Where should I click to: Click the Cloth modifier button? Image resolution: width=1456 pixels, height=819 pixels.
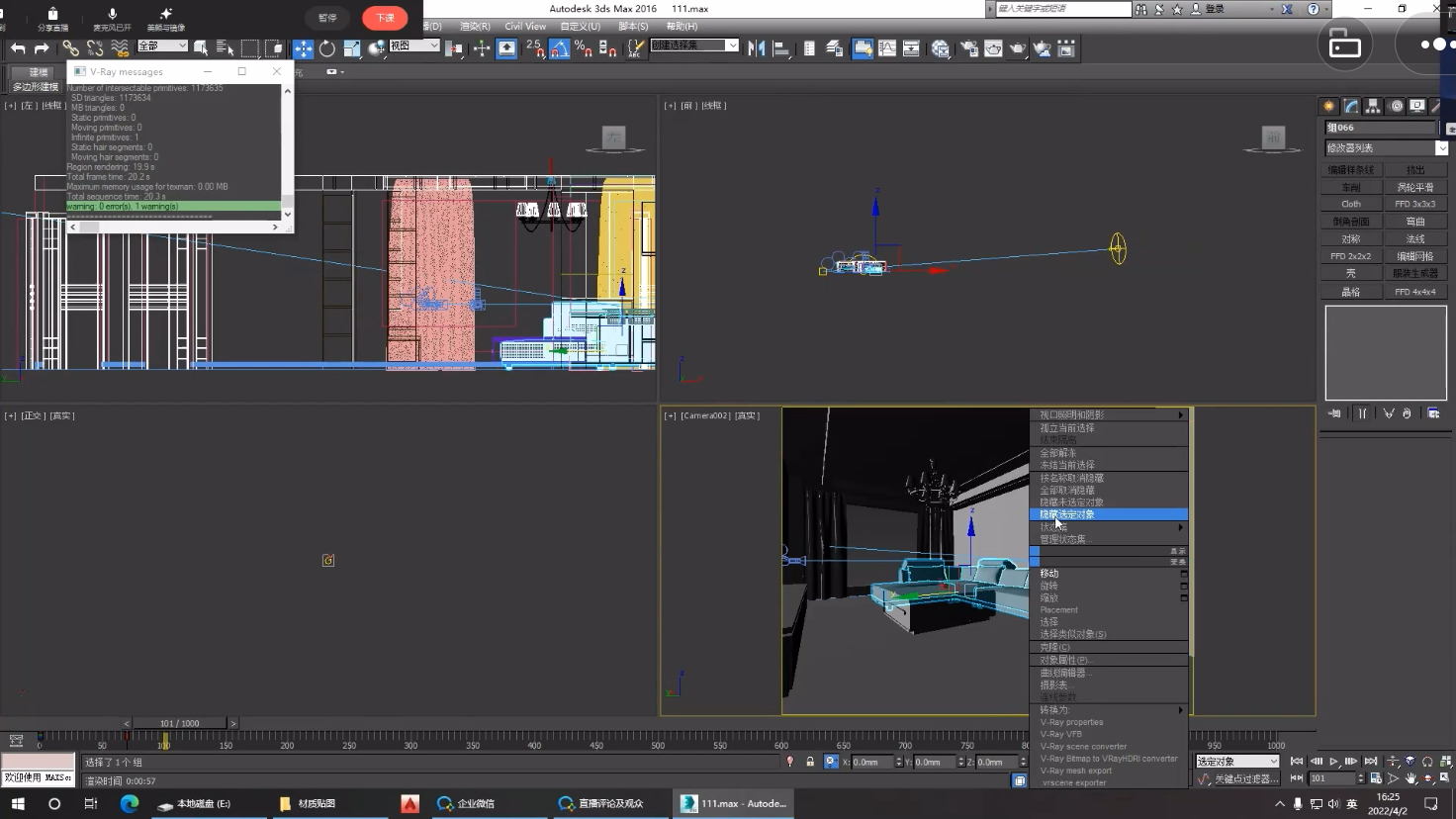point(1351,204)
